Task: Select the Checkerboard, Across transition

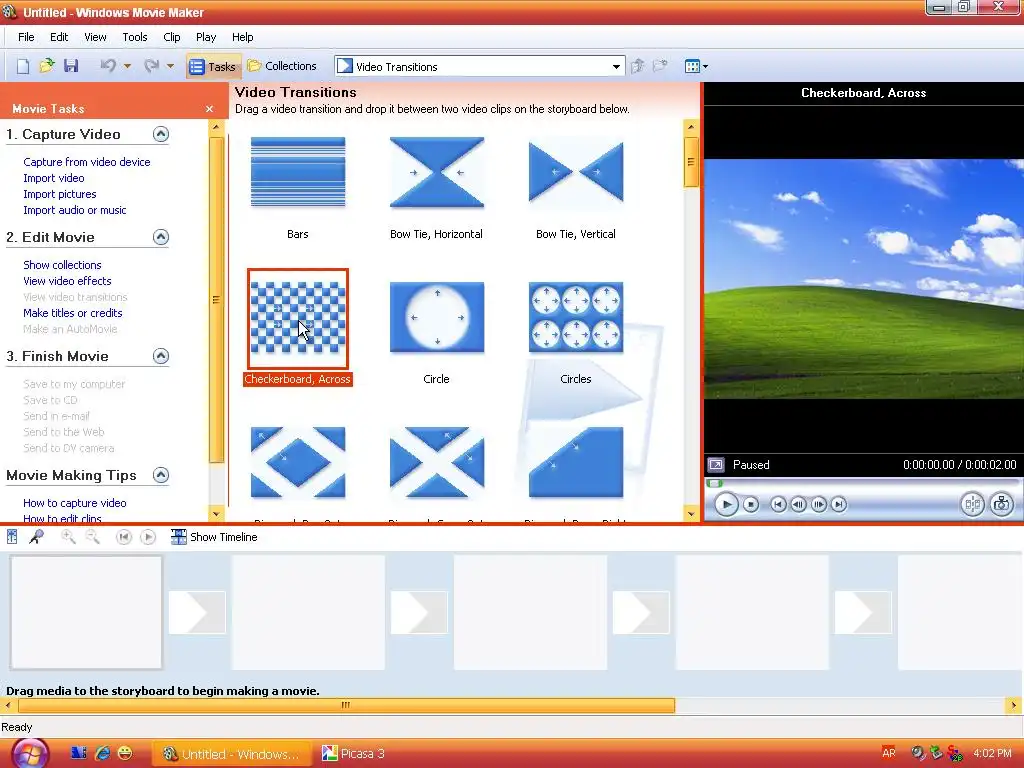Action: coord(298,318)
